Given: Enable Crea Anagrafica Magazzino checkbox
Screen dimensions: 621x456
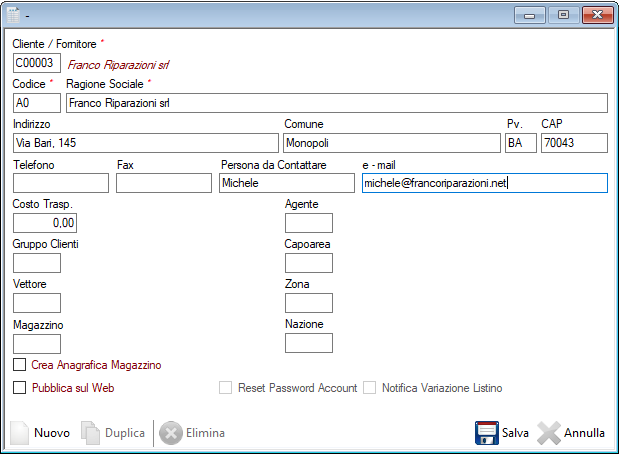Looking at the screenshot, I should pos(19,366).
